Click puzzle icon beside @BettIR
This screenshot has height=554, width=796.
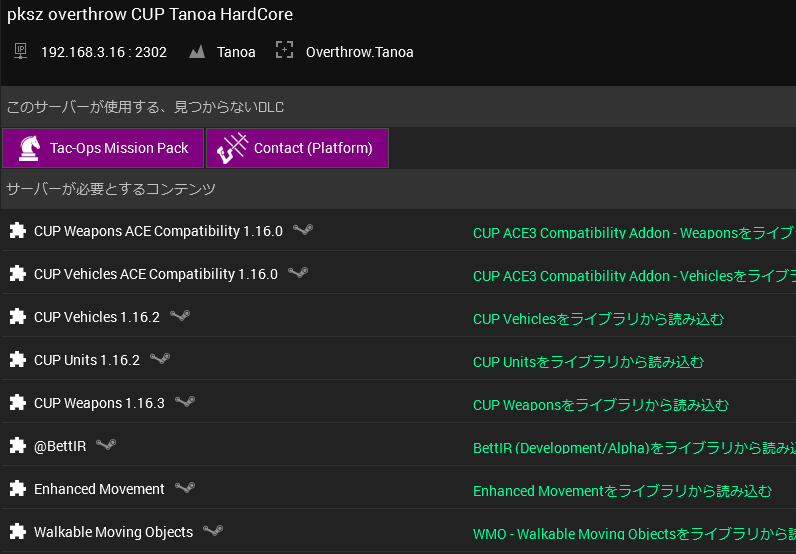[18, 445]
